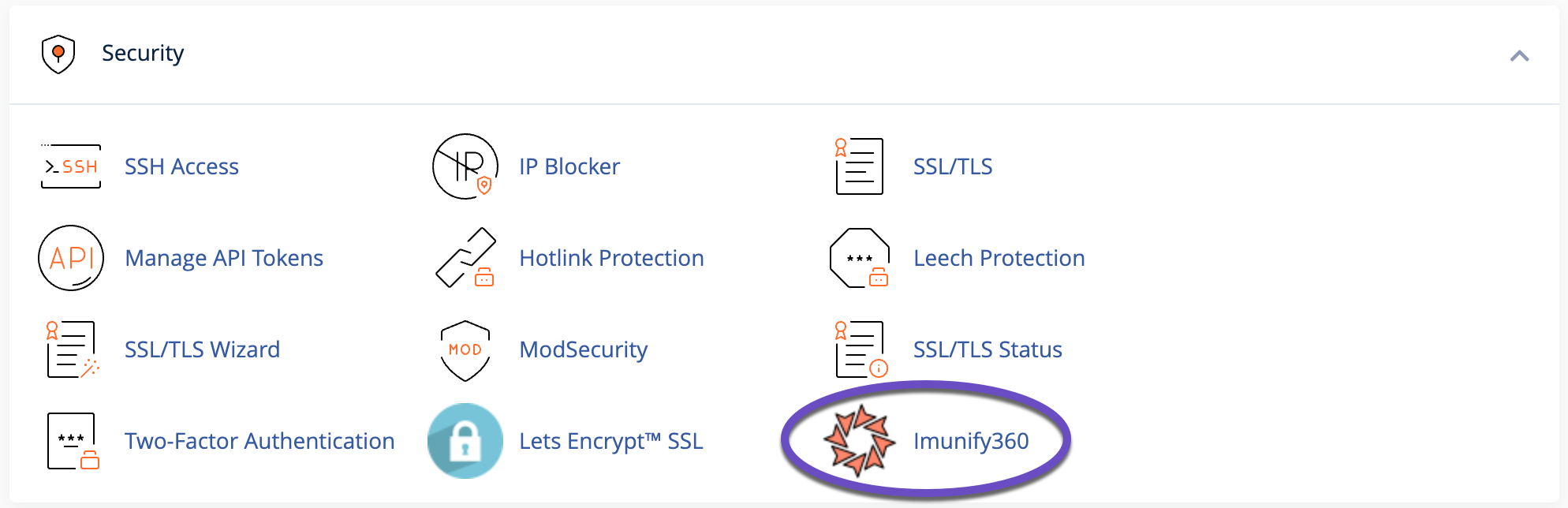Open the SSL/TLS certificate icon
1568x508 pixels.
pos(859,166)
